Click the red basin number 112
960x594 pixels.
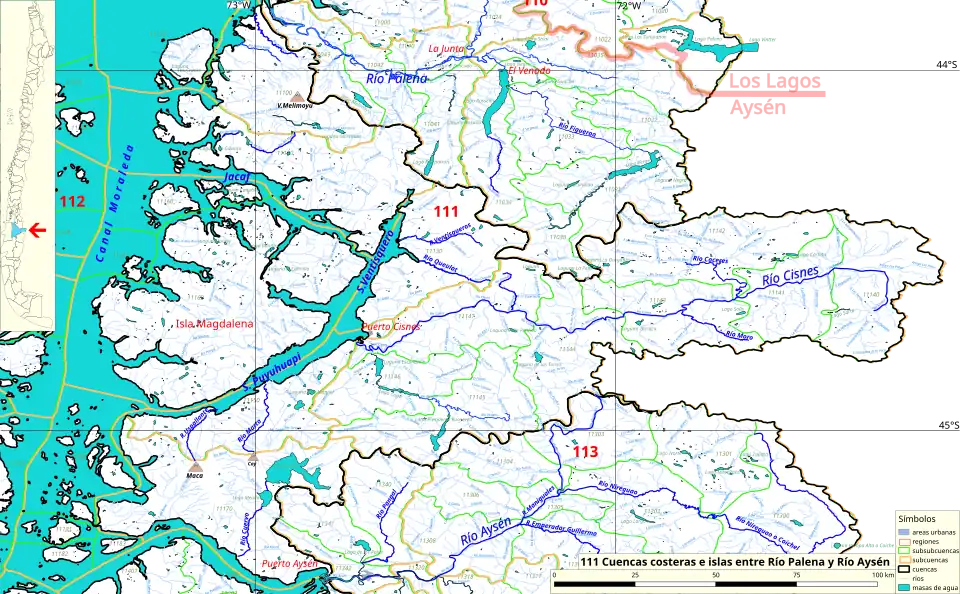(x=72, y=202)
